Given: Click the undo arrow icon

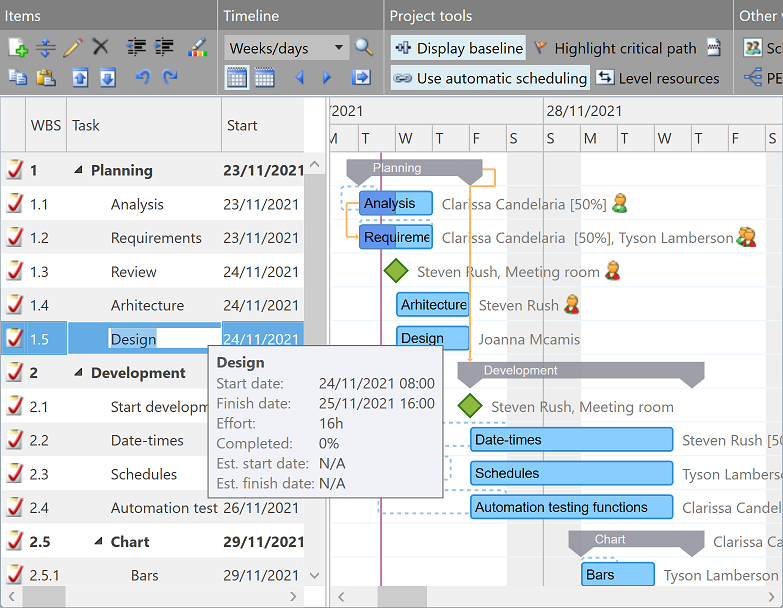Looking at the screenshot, I should pos(142,77).
